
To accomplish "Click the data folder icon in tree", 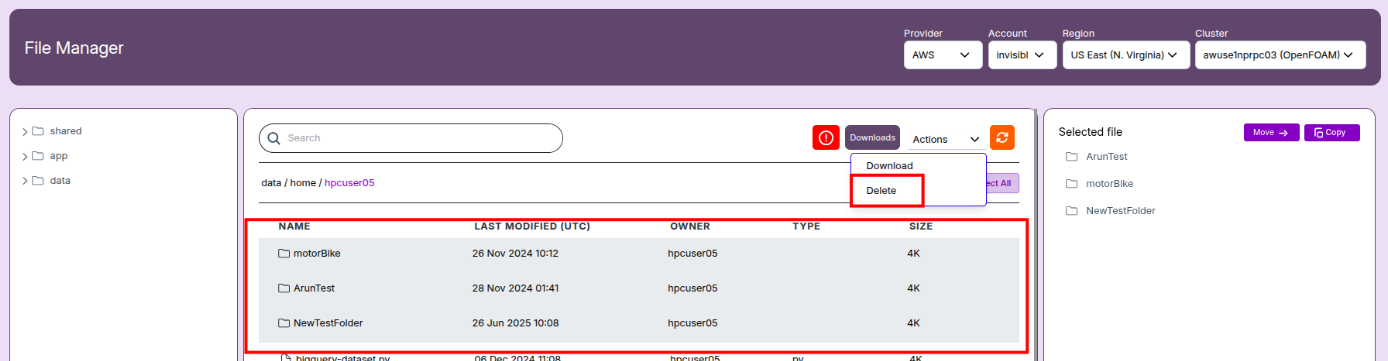I will pyautogui.click(x=38, y=181).
